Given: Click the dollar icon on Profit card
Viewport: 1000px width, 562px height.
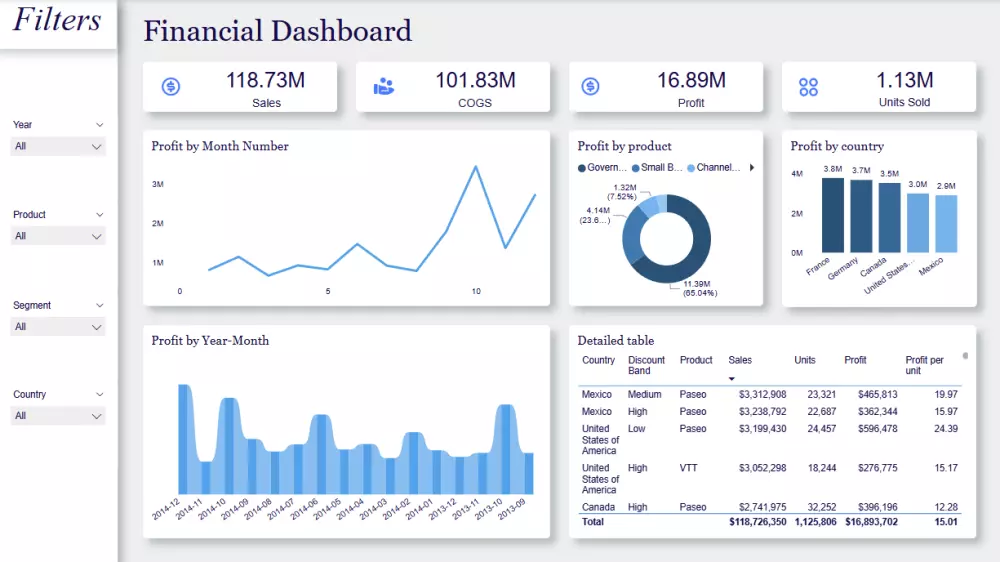Looking at the screenshot, I should tap(590, 86).
